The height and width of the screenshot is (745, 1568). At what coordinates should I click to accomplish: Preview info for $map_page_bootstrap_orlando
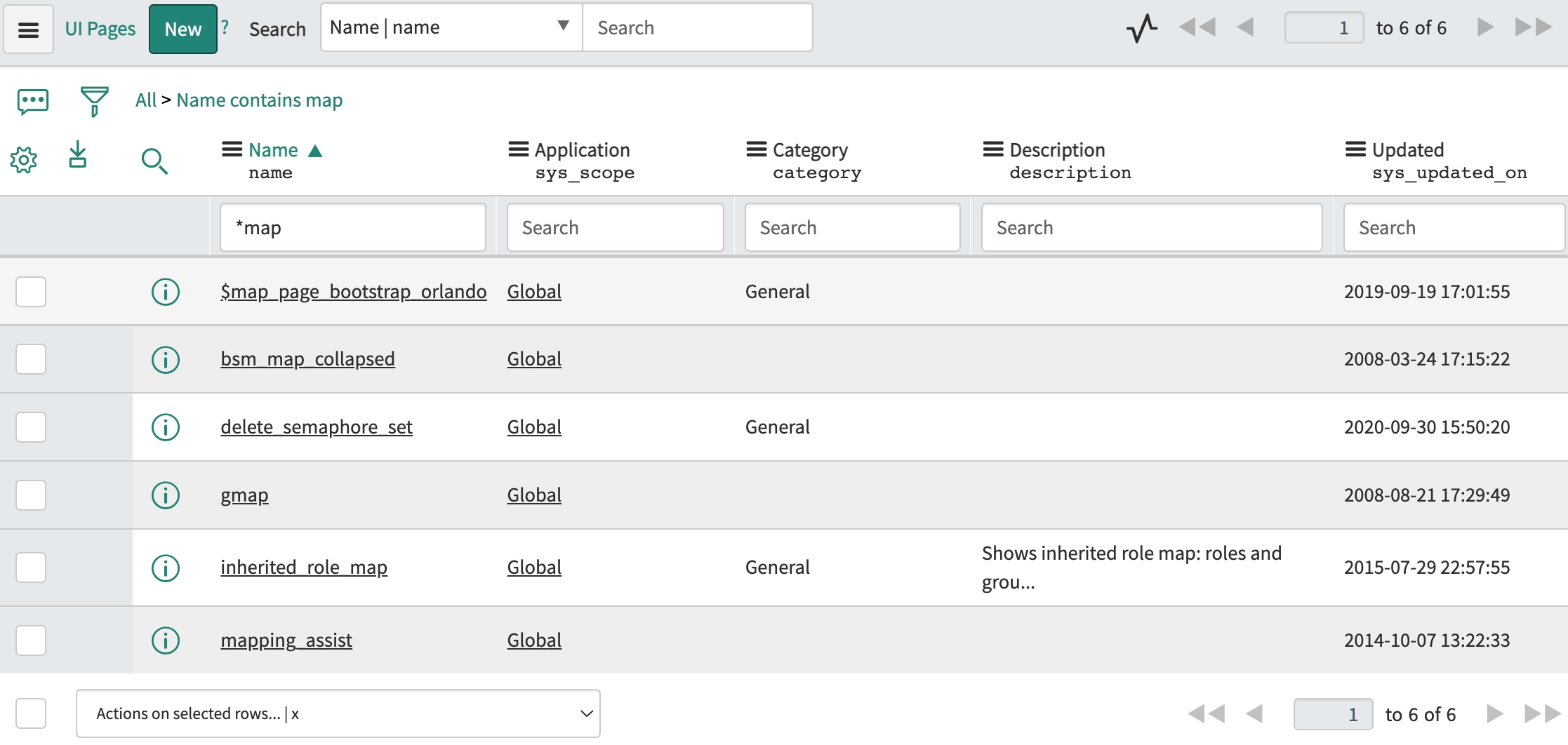pos(166,292)
